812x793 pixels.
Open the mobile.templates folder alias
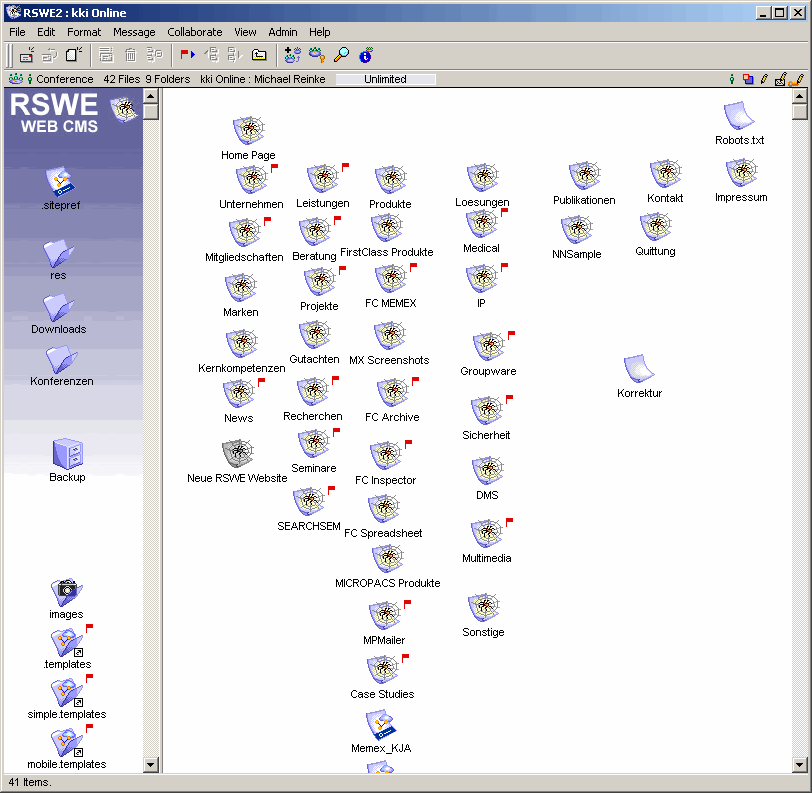point(67,743)
